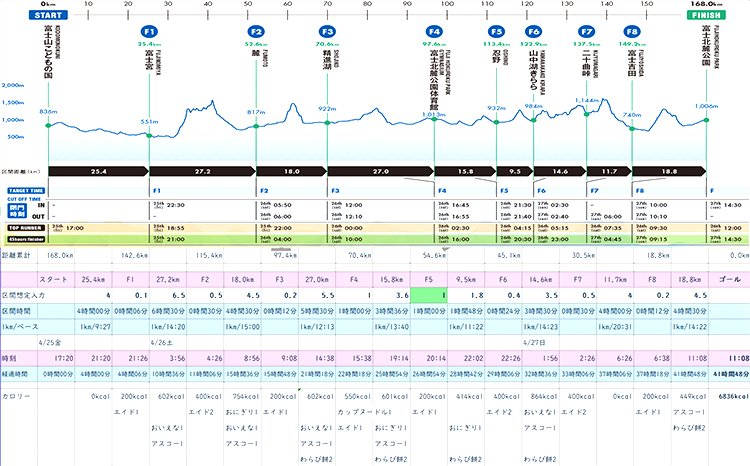
Task: Select the F3 aid station circle marker
Action: (x=327, y=32)
